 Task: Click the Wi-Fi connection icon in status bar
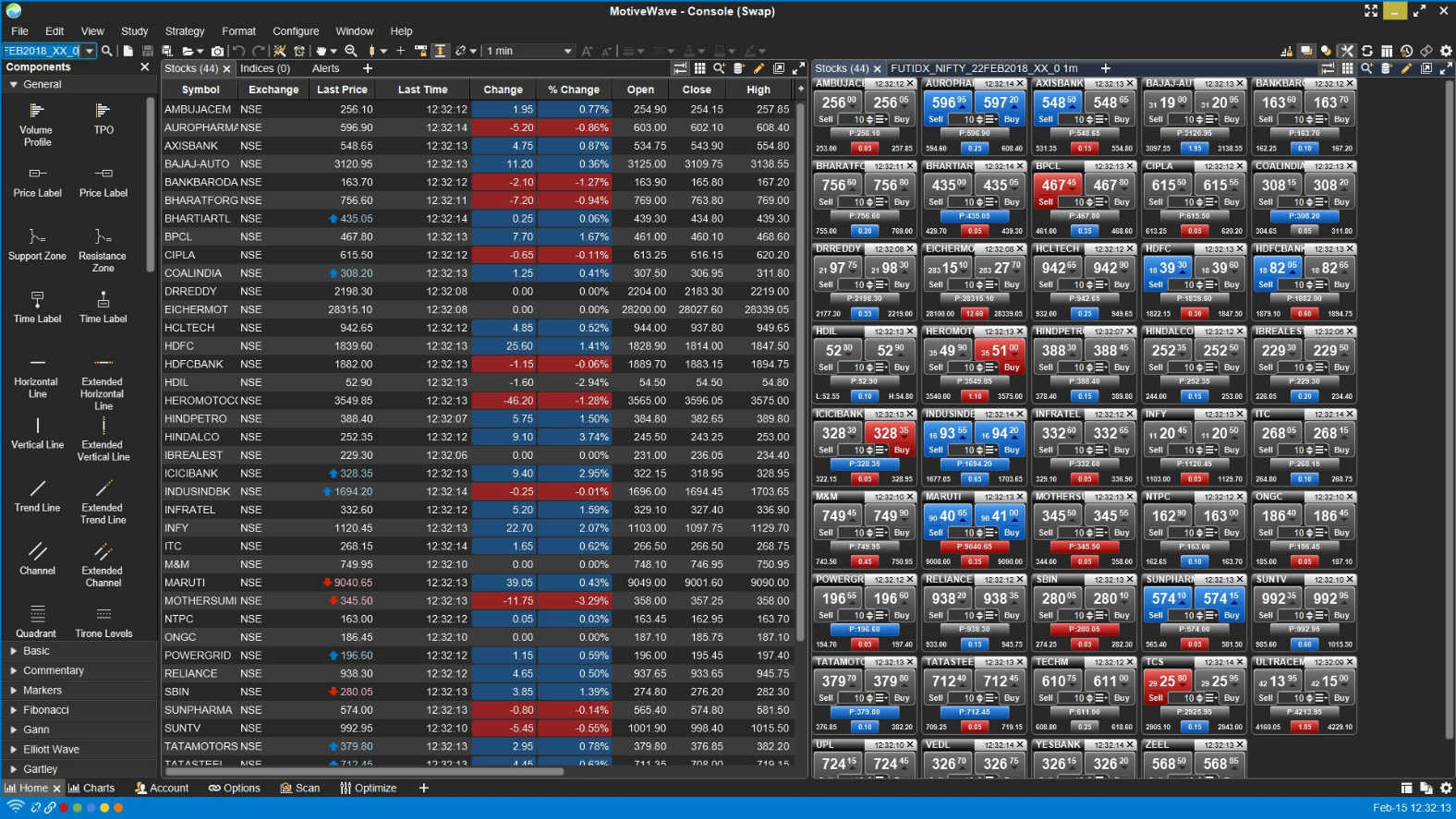(x=16, y=807)
